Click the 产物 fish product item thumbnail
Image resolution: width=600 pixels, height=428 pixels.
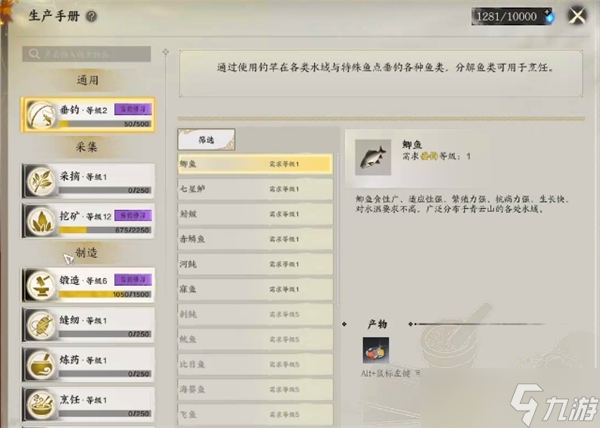tap(376, 350)
